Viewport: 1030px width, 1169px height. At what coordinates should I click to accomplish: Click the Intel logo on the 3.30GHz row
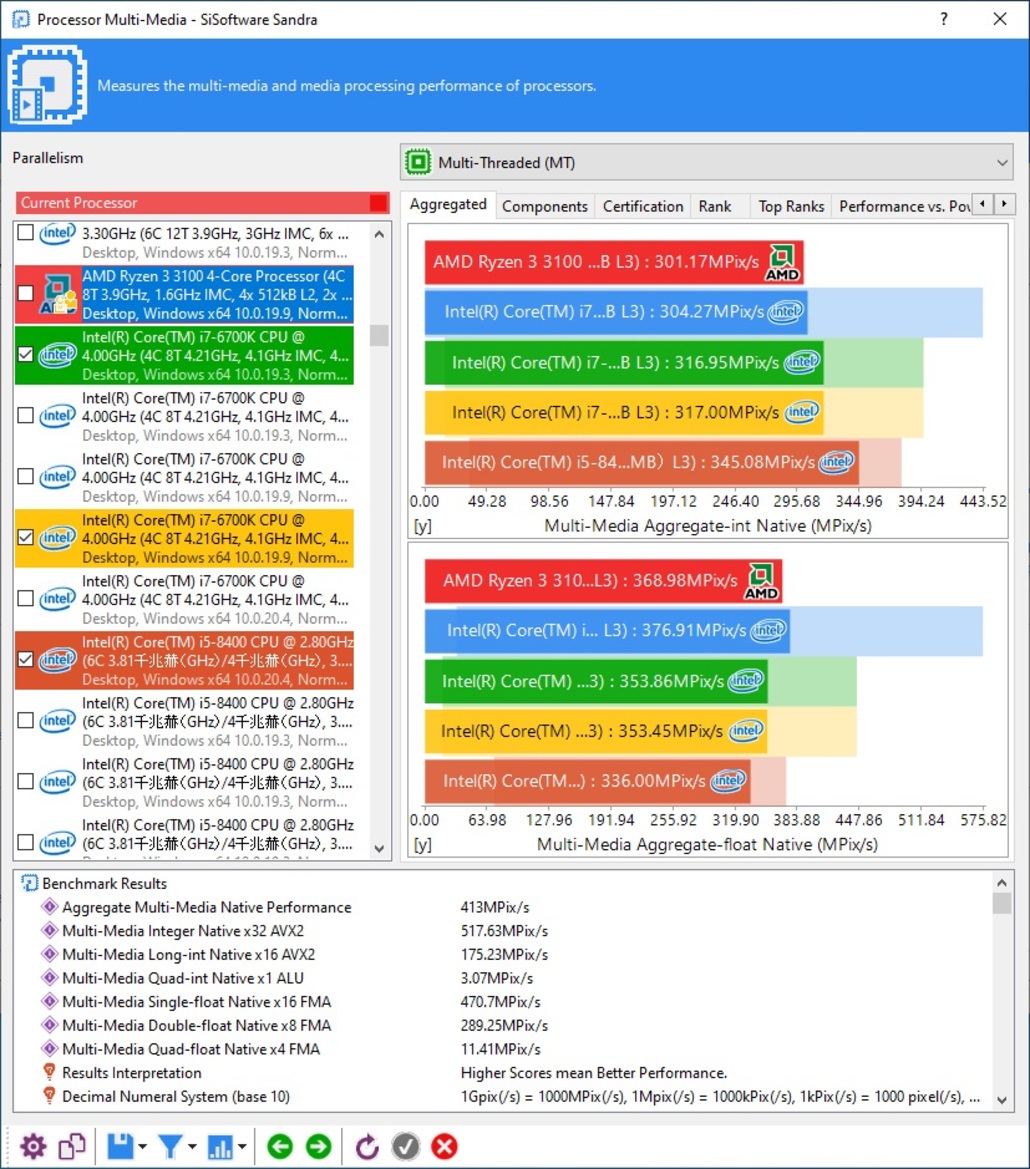(x=57, y=233)
